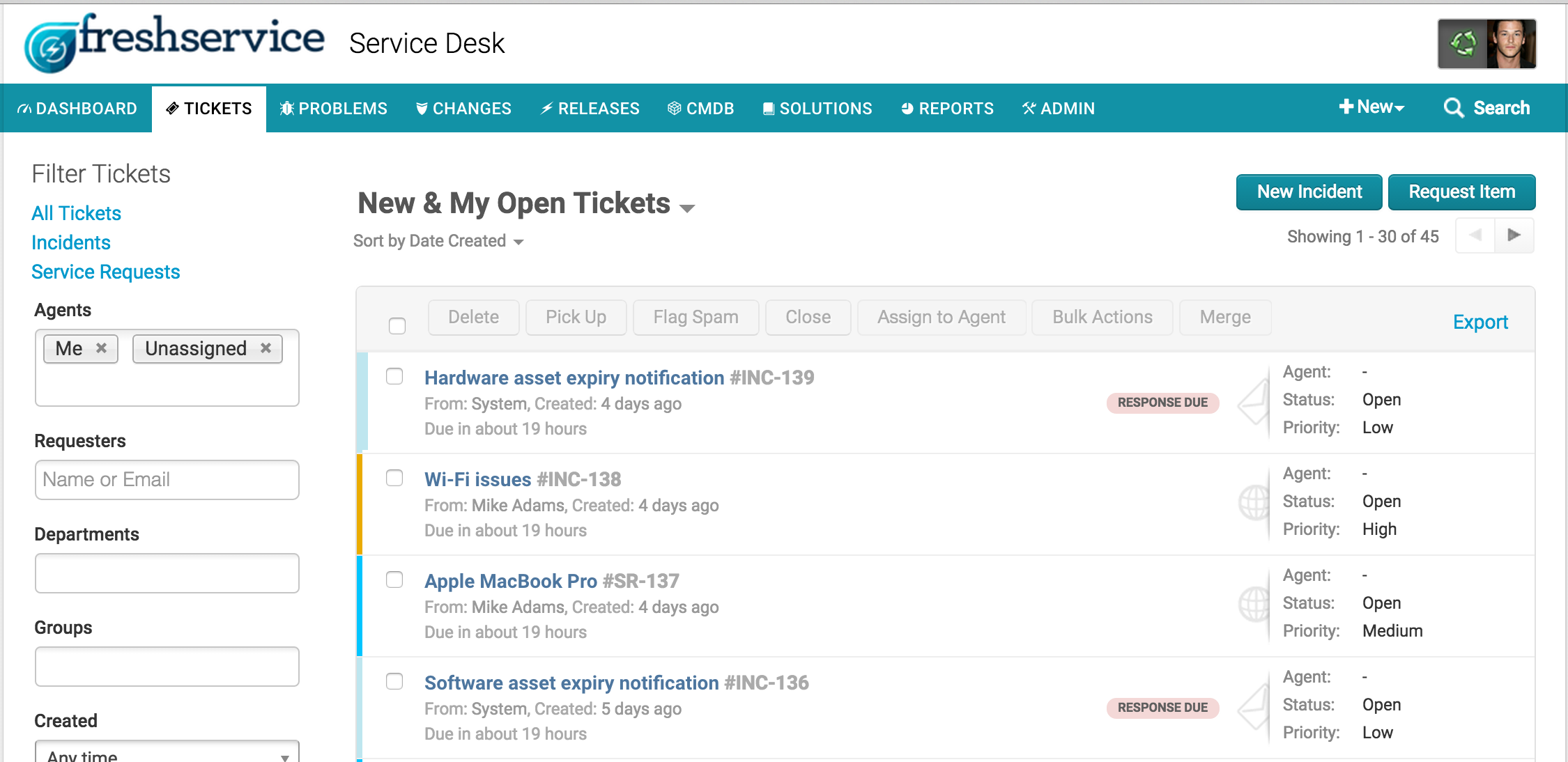The width and height of the screenshot is (1568, 762).
Task: Remove the Unassigned agent filter tag
Action: pyautogui.click(x=266, y=348)
